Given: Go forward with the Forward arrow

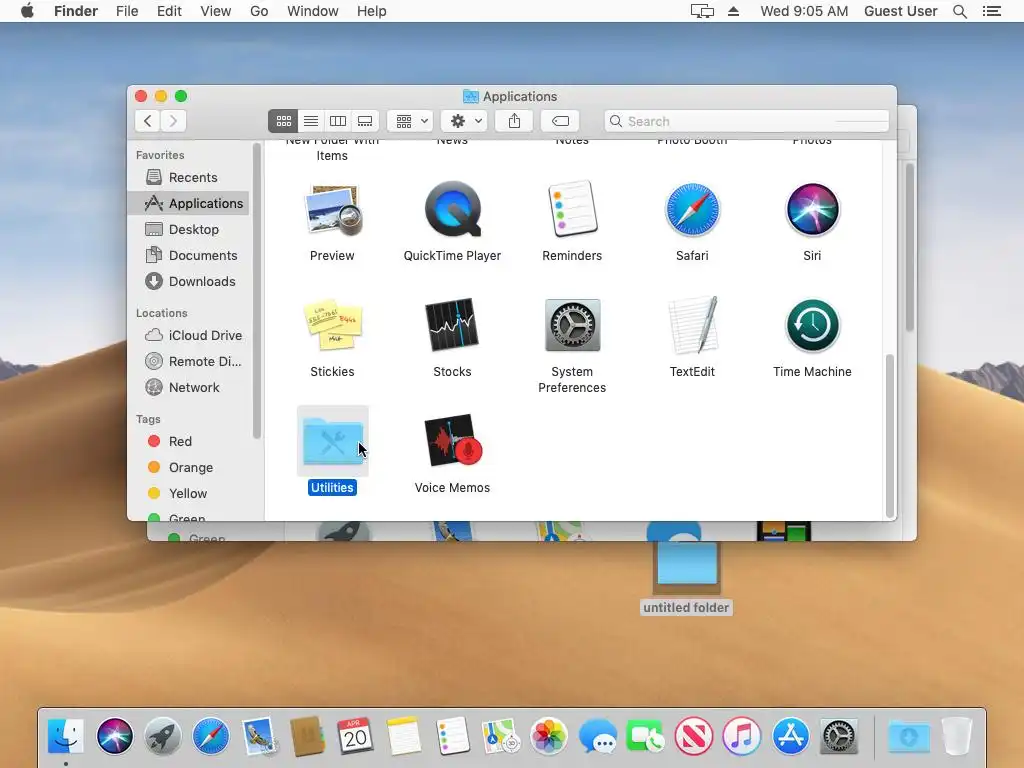Looking at the screenshot, I should pos(173,121).
